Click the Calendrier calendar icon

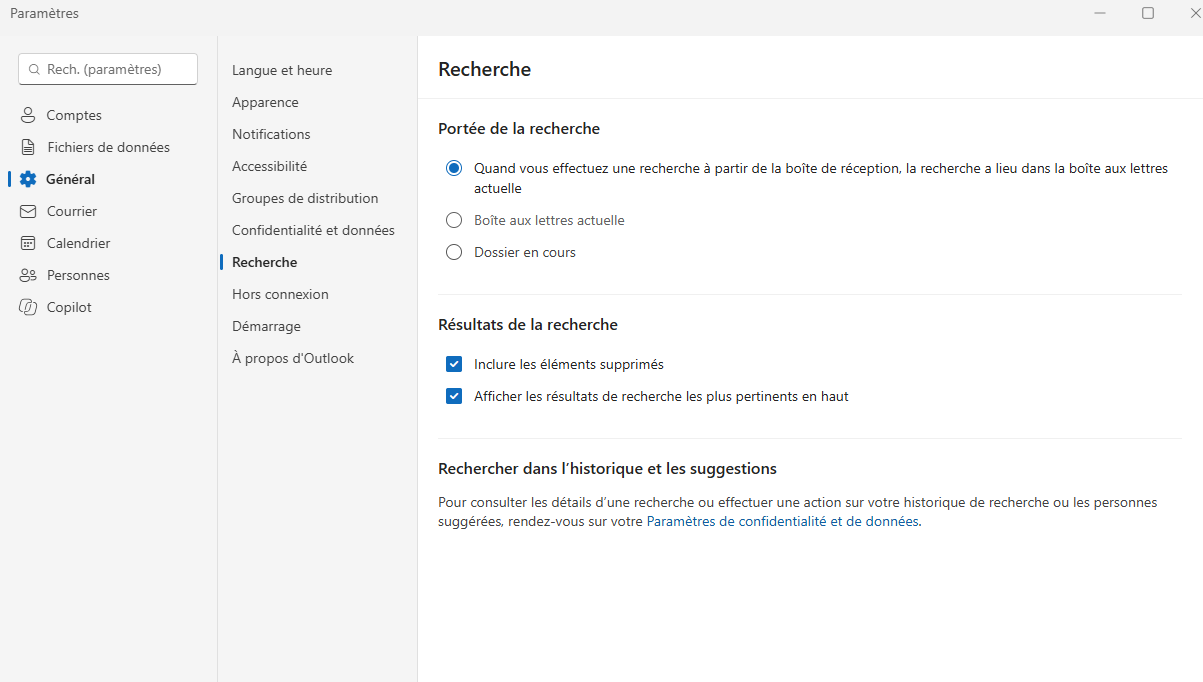tap(28, 243)
